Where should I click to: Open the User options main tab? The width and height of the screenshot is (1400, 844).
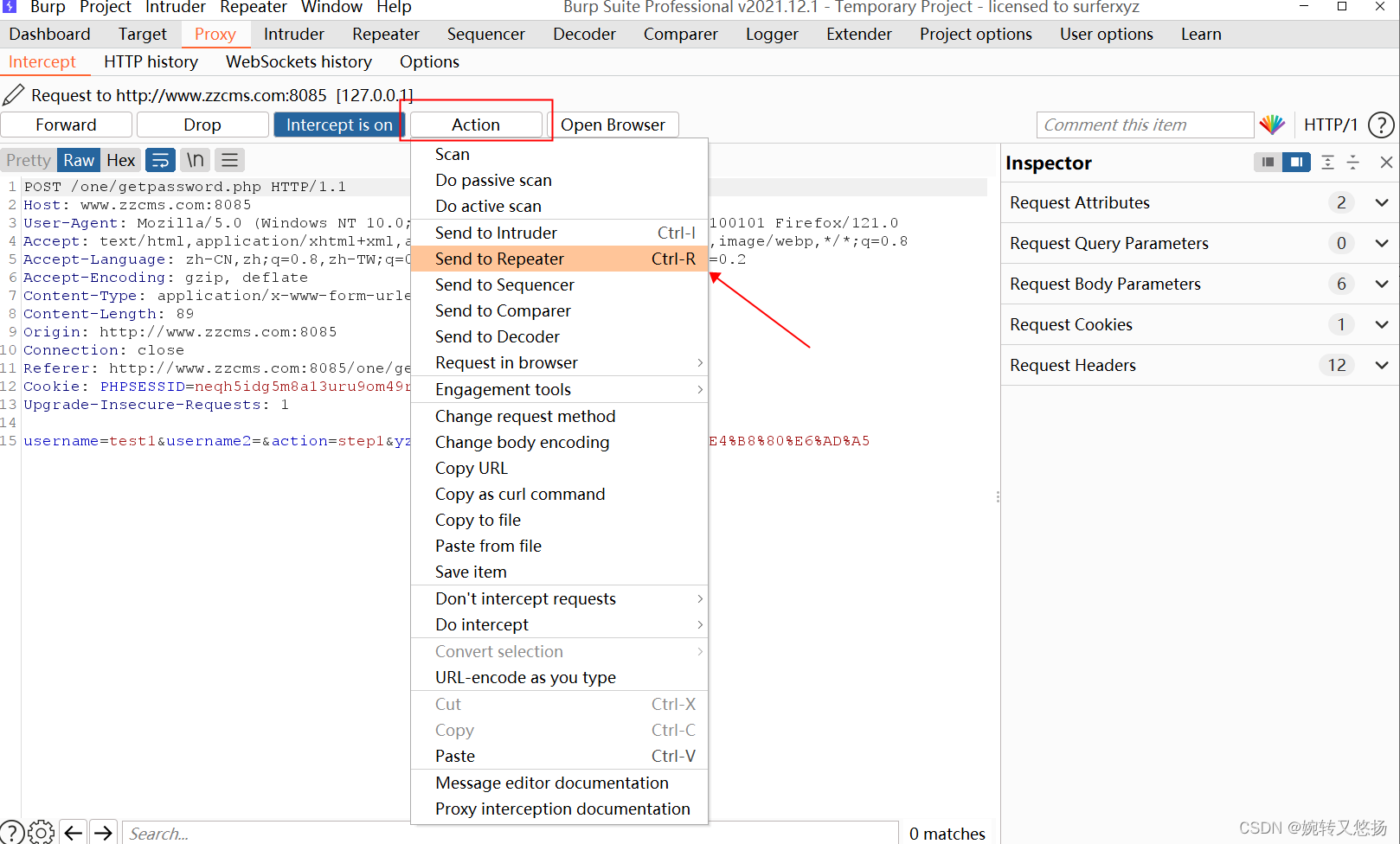pyautogui.click(x=1107, y=34)
